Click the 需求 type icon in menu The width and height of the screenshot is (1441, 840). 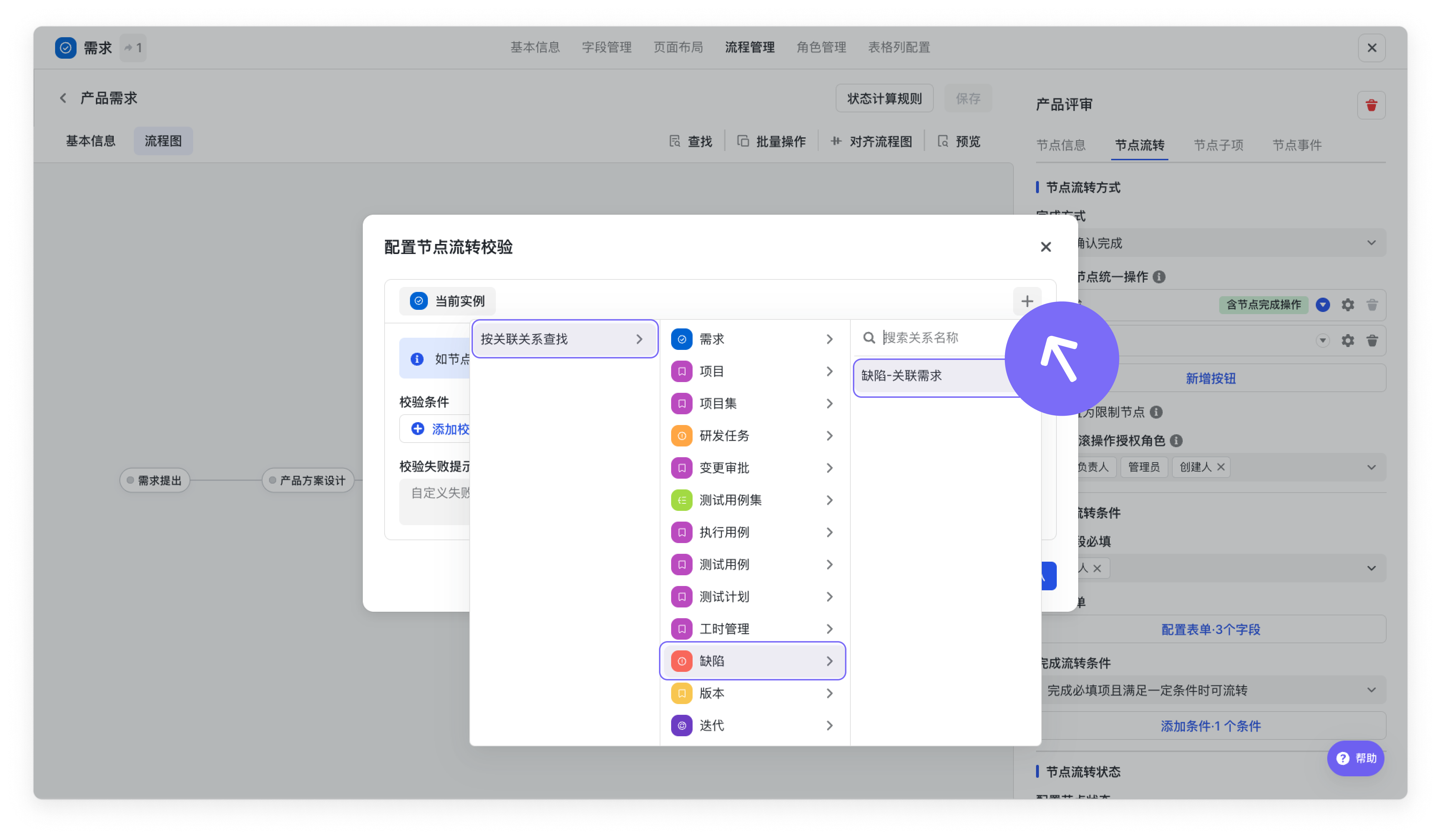click(x=682, y=340)
